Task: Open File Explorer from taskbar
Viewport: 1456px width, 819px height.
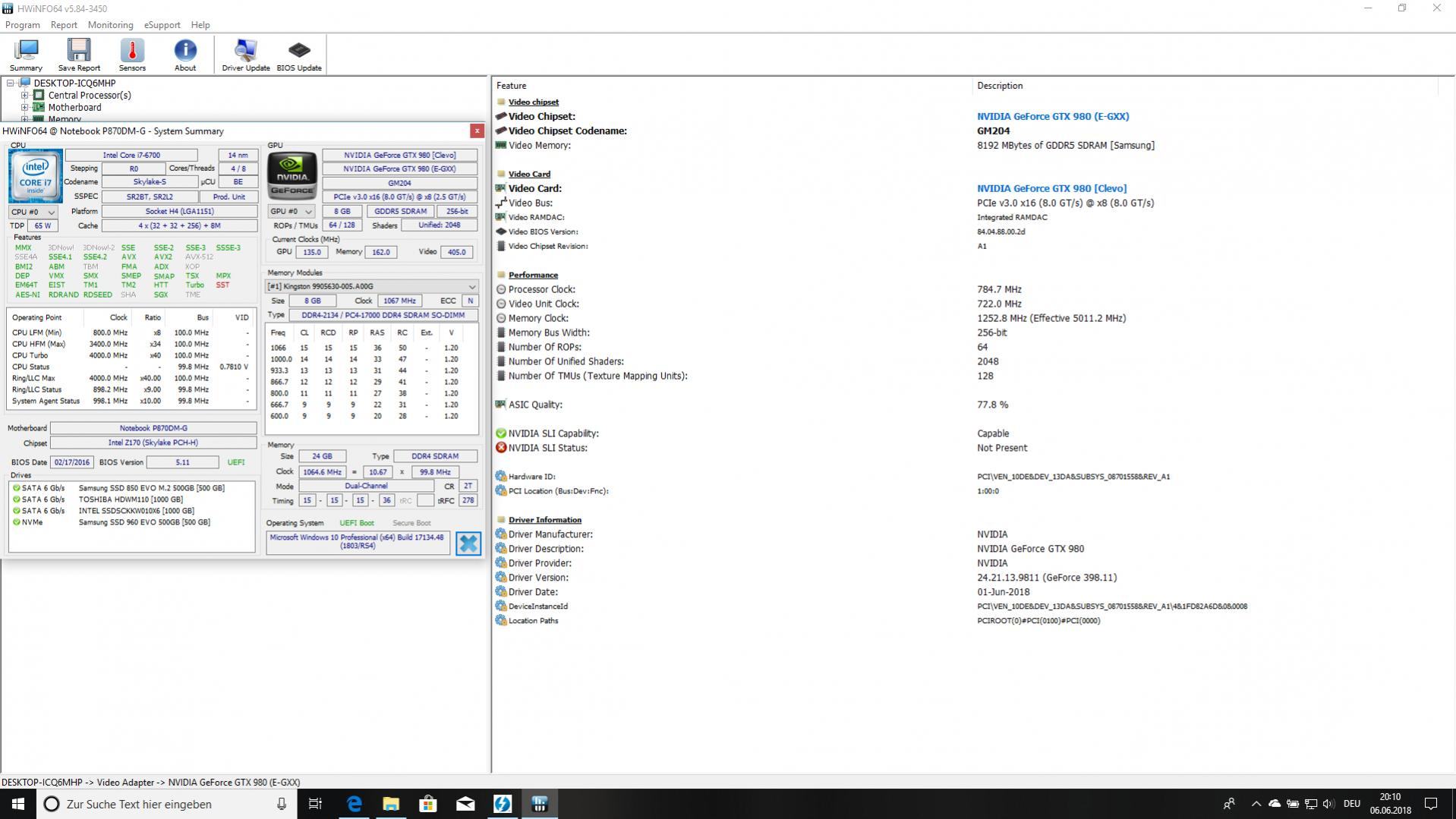Action: click(x=391, y=804)
